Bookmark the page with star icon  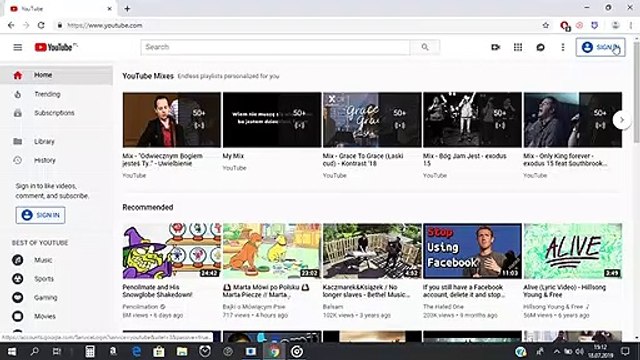coord(546,25)
